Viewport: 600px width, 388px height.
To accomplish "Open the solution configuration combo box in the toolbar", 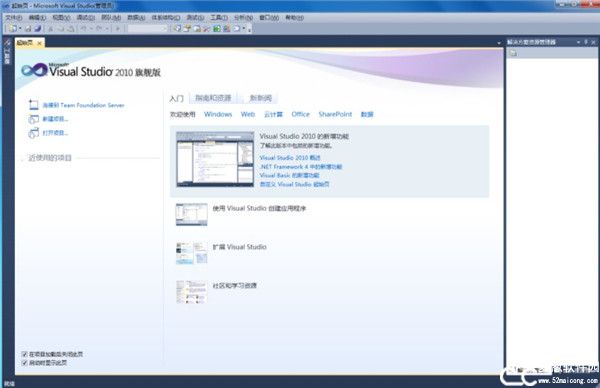I will point(148,29).
